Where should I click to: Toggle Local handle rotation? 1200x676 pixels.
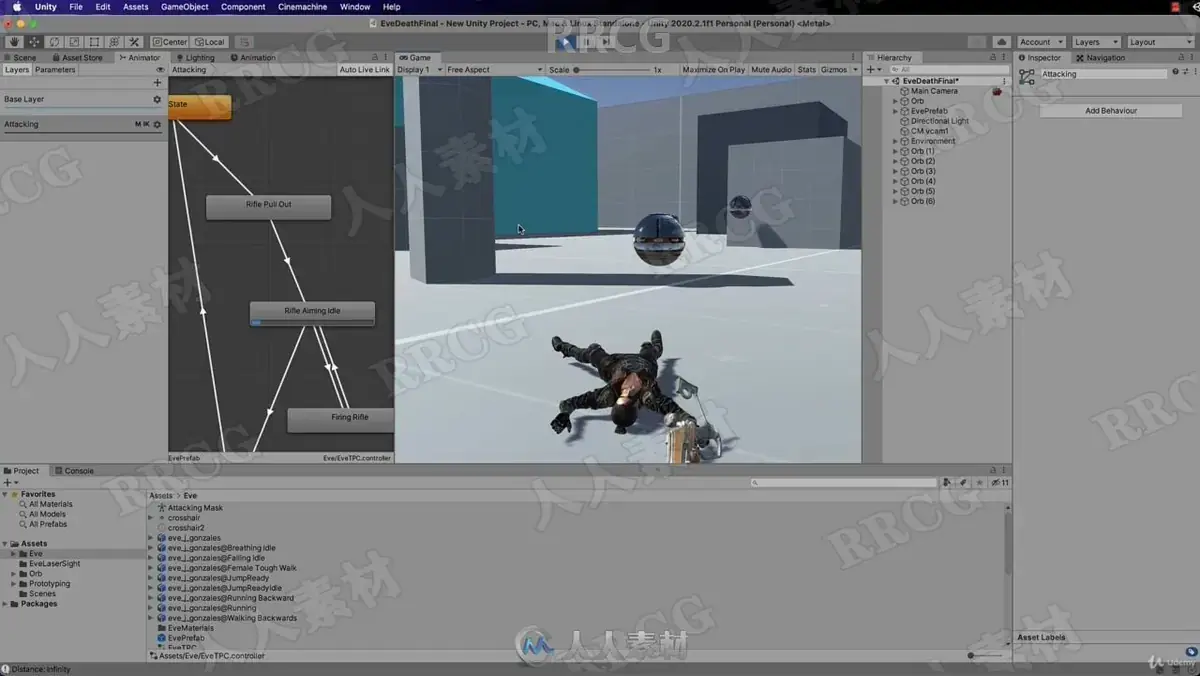click(210, 42)
